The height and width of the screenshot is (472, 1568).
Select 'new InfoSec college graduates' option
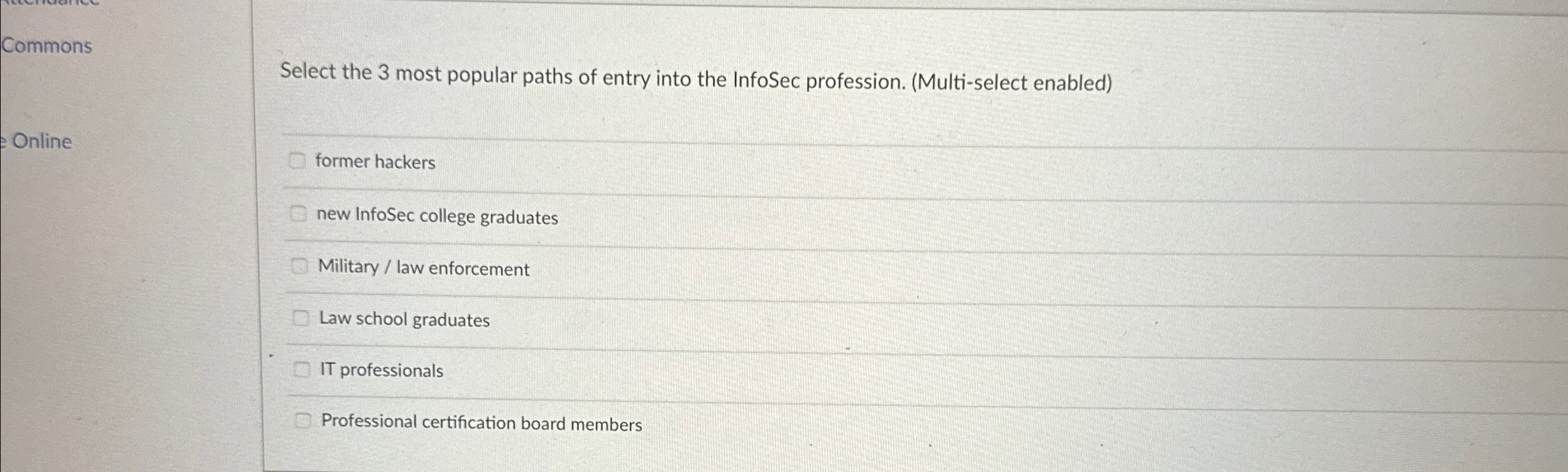pyautogui.click(x=299, y=214)
